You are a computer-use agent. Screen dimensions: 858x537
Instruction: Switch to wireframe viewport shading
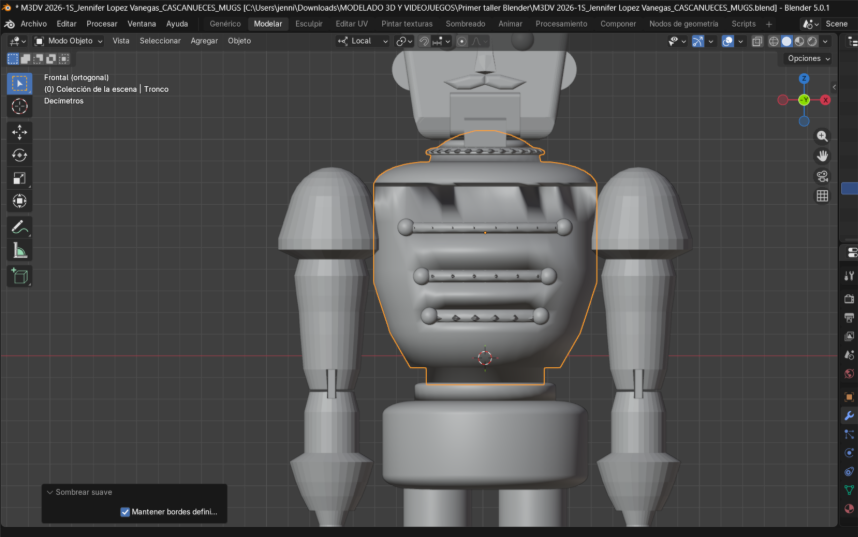tap(773, 41)
